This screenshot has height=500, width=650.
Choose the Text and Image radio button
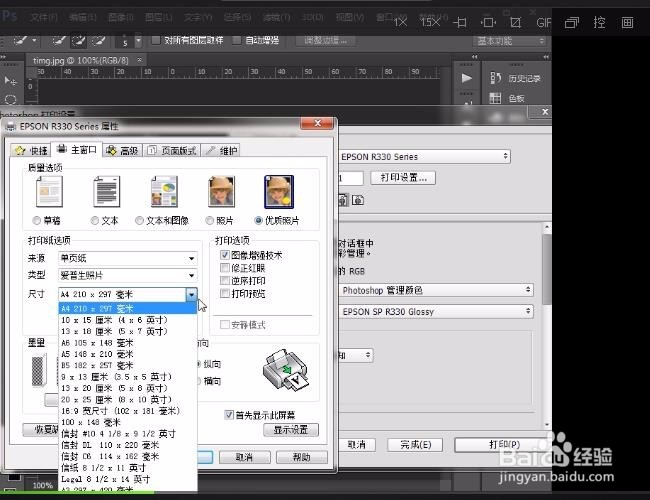pos(139,221)
